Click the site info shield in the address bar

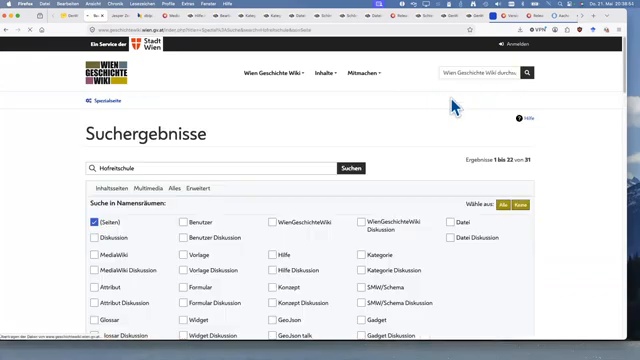[x=92, y=30]
